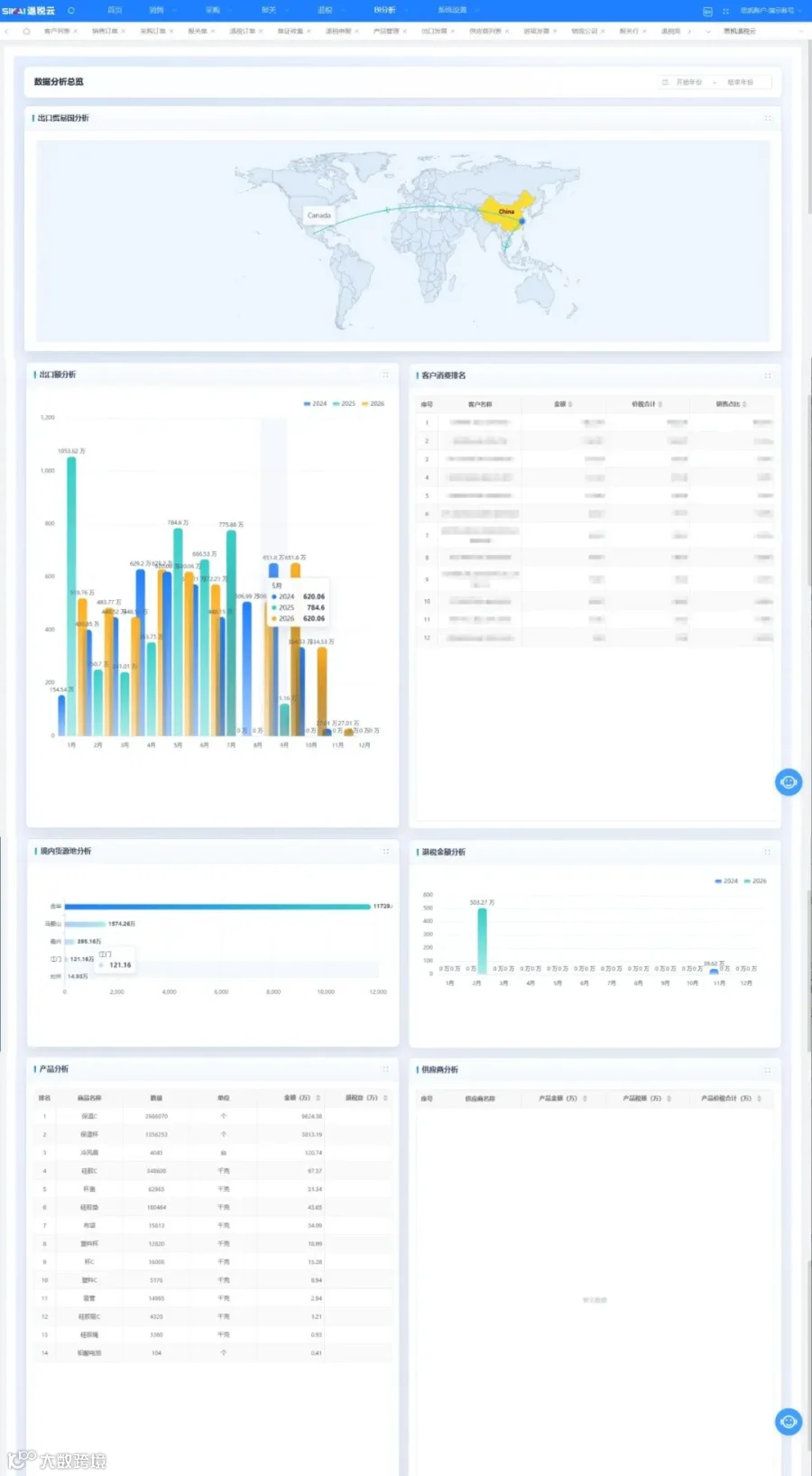
Task: Toggle the 2025 series in the 出口额分析 legend
Action: click(x=344, y=403)
